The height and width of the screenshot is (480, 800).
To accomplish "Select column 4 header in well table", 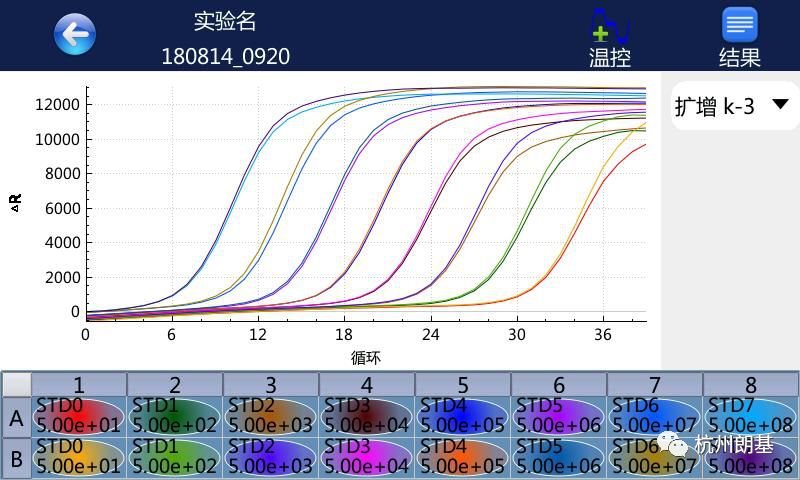I will tap(367, 385).
